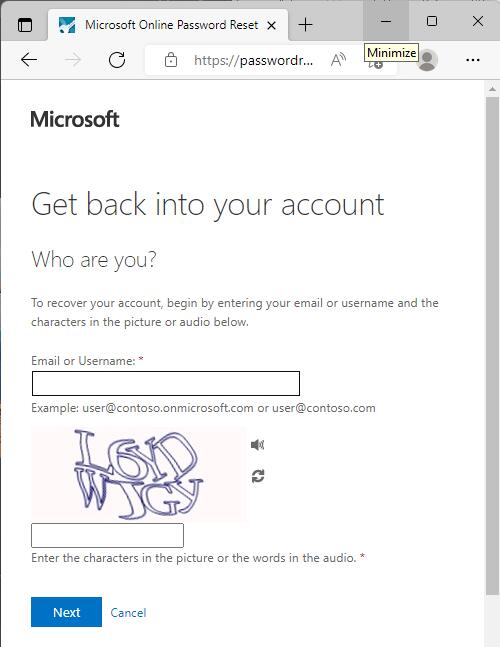
Task: Focus the CAPTCHA characters input box
Action: (107, 535)
